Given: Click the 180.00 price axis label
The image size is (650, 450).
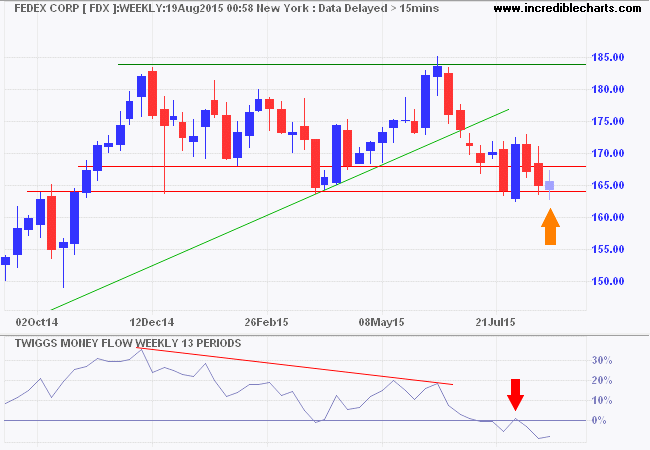Looking at the screenshot, I should (607, 89).
